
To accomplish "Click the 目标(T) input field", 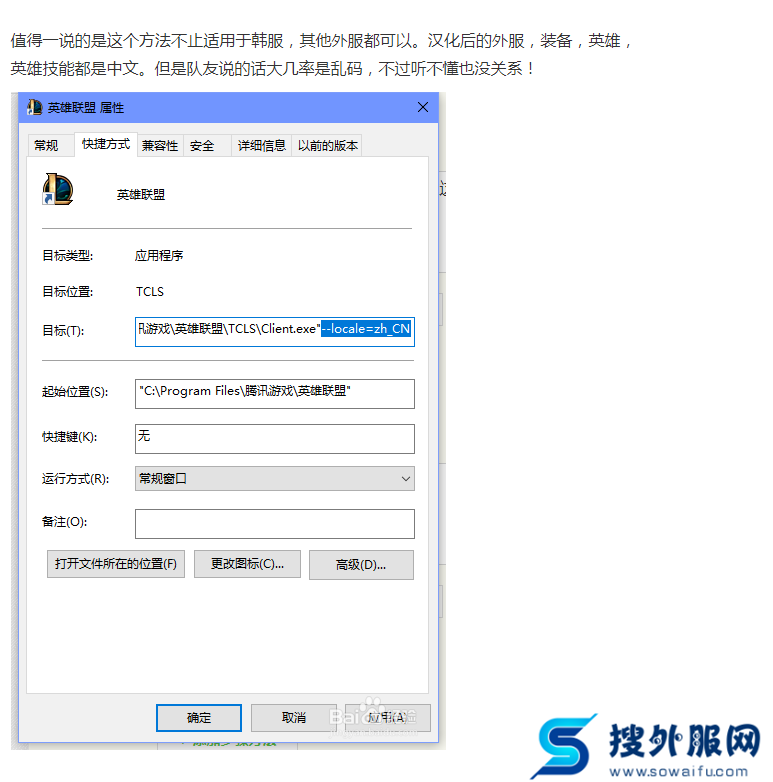I will pyautogui.click(x=275, y=332).
